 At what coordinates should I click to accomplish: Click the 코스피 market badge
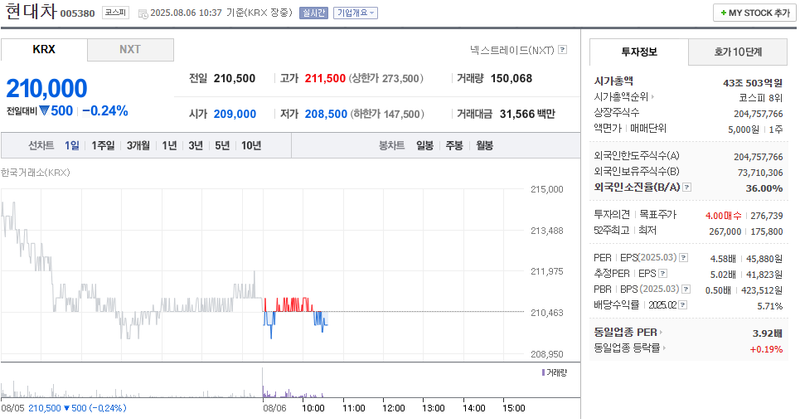(115, 12)
